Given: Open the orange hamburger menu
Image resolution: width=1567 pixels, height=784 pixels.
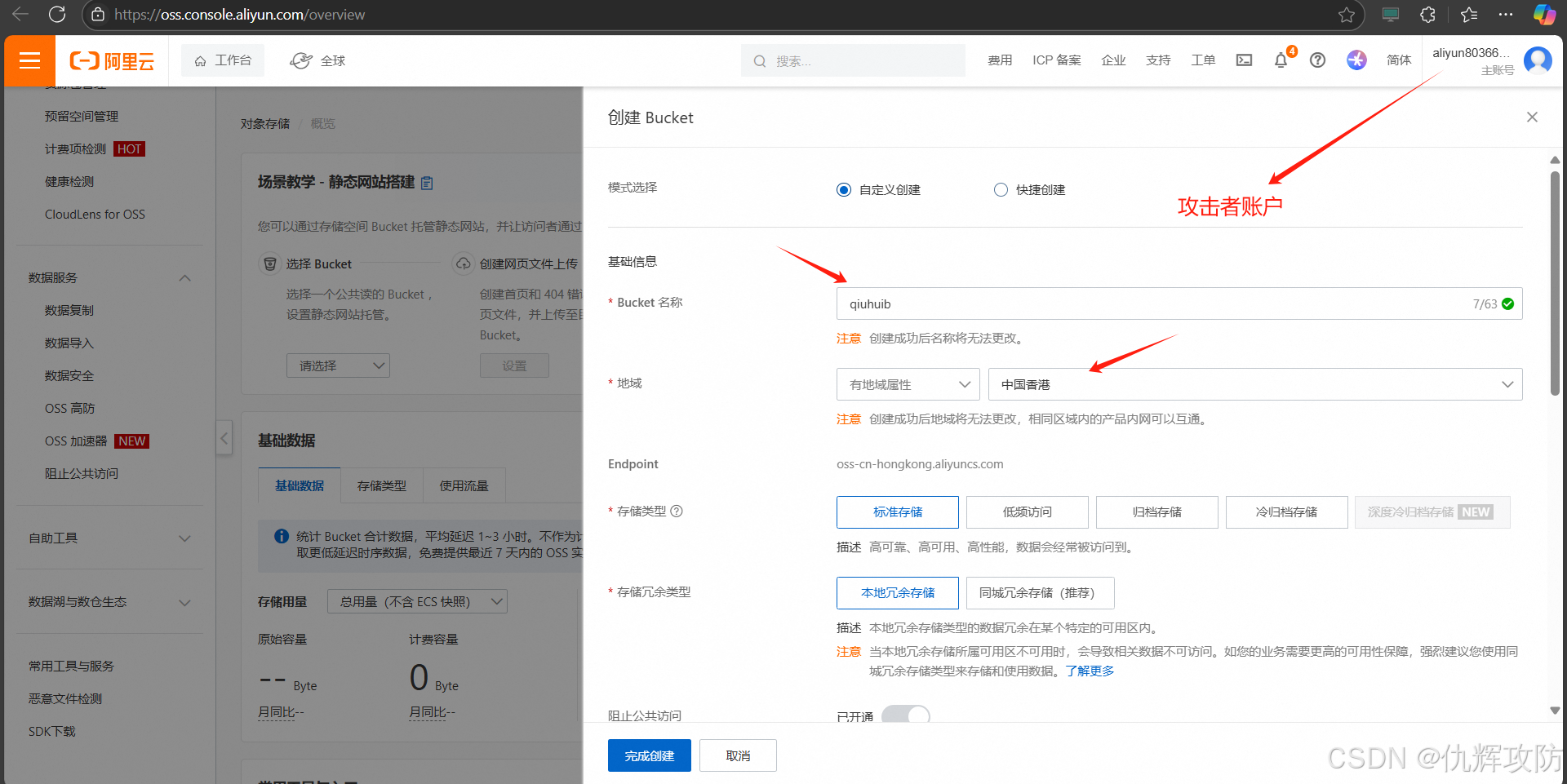Looking at the screenshot, I should pos(29,60).
